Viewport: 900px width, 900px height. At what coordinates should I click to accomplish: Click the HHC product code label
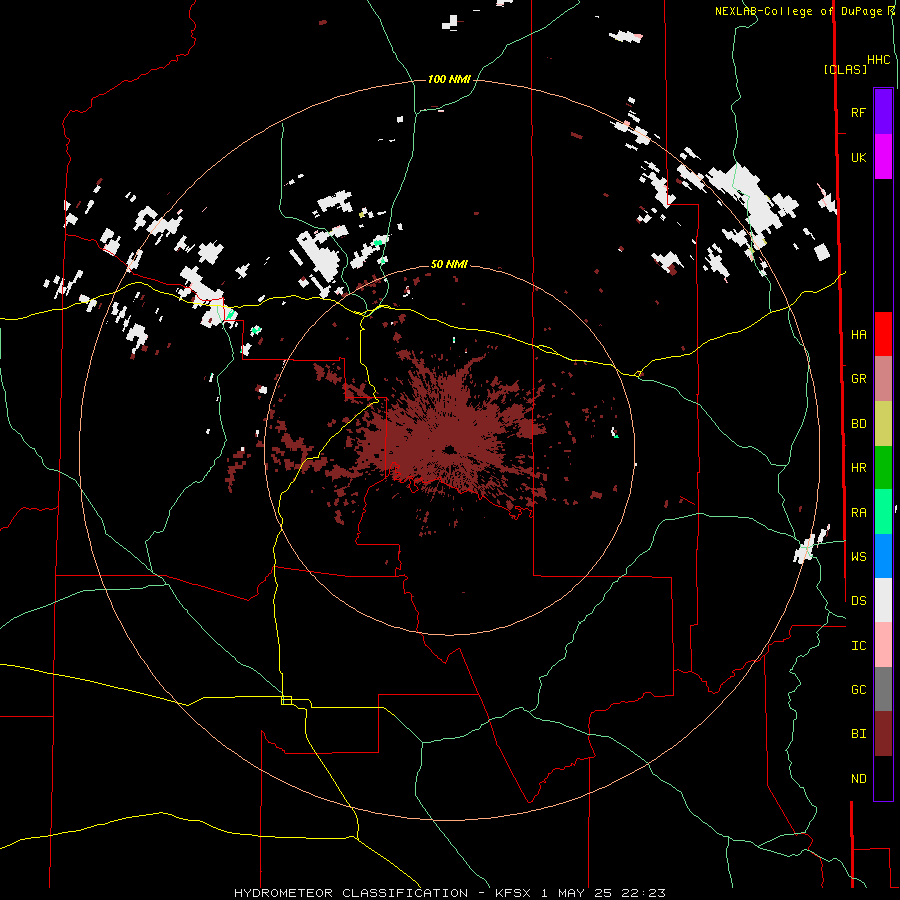point(878,60)
